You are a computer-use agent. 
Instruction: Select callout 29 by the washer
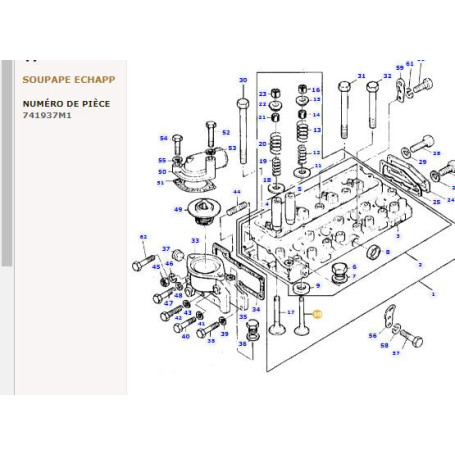coord(422,162)
